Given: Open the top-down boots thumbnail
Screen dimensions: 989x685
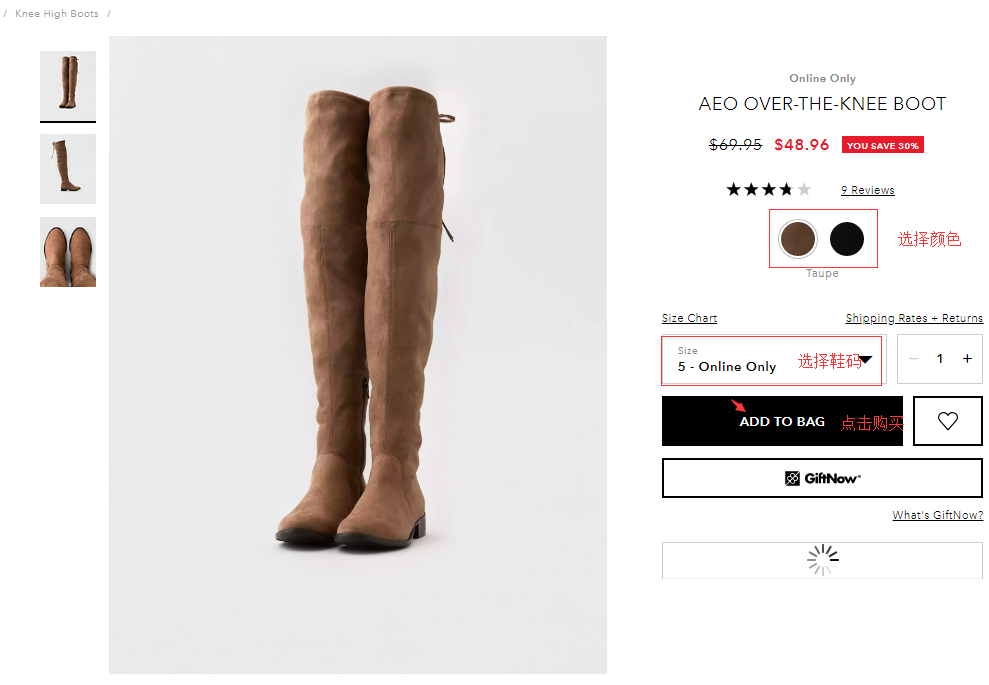Looking at the screenshot, I should (x=68, y=252).
